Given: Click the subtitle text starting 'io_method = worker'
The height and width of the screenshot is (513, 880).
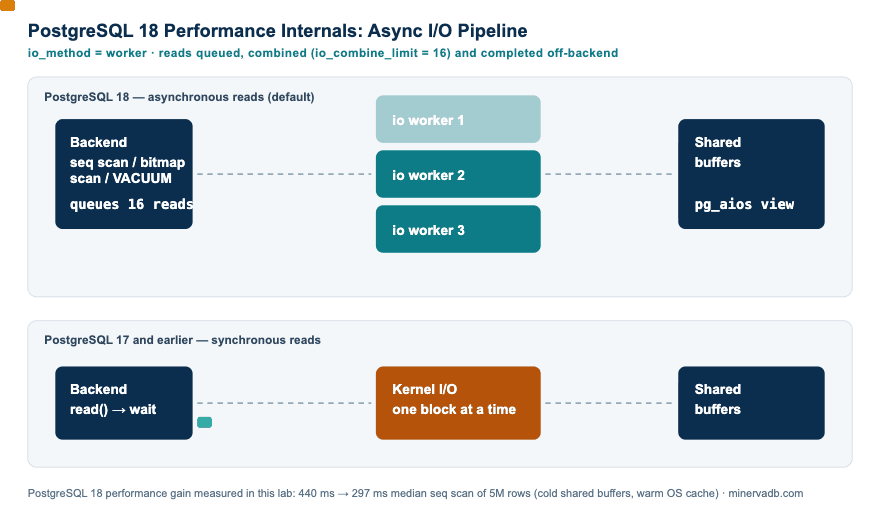Looking at the screenshot, I should [x=323, y=53].
